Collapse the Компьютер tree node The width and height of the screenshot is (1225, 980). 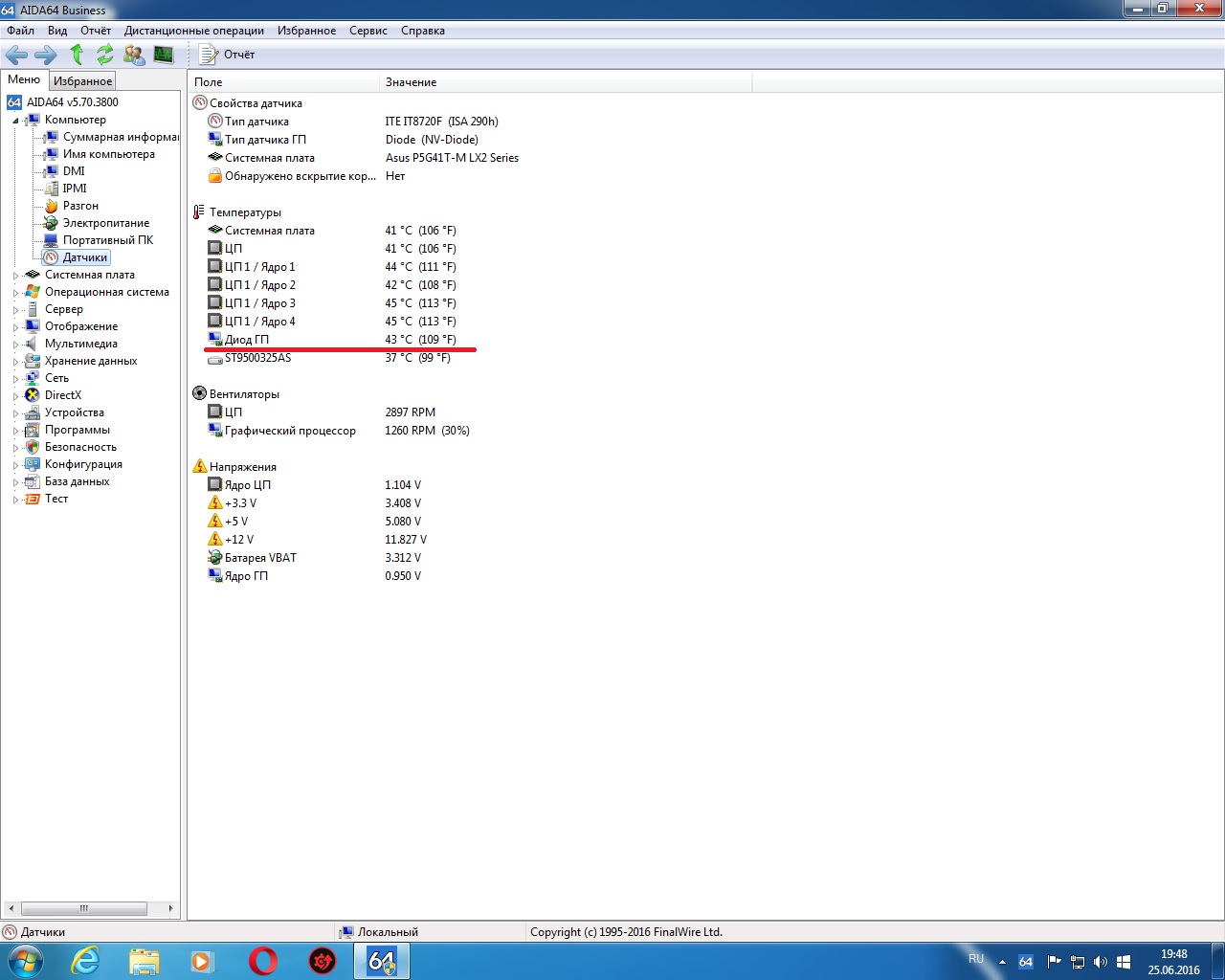[x=15, y=121]
